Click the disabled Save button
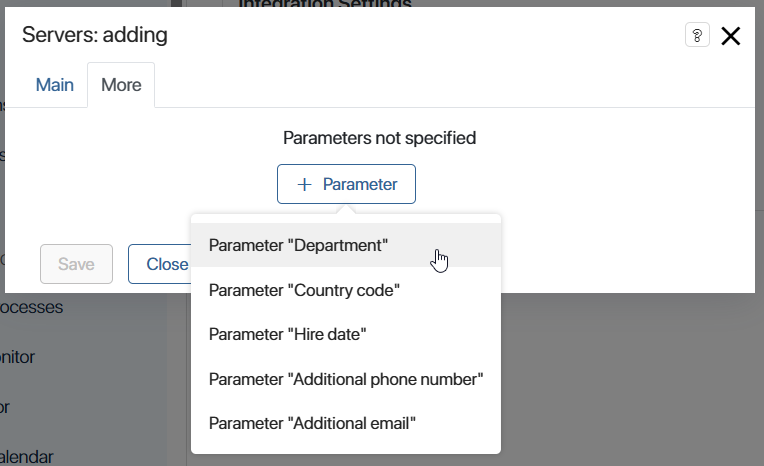Image resolution: width=764 pixels, height=466 pixels. tap(76, 264)
